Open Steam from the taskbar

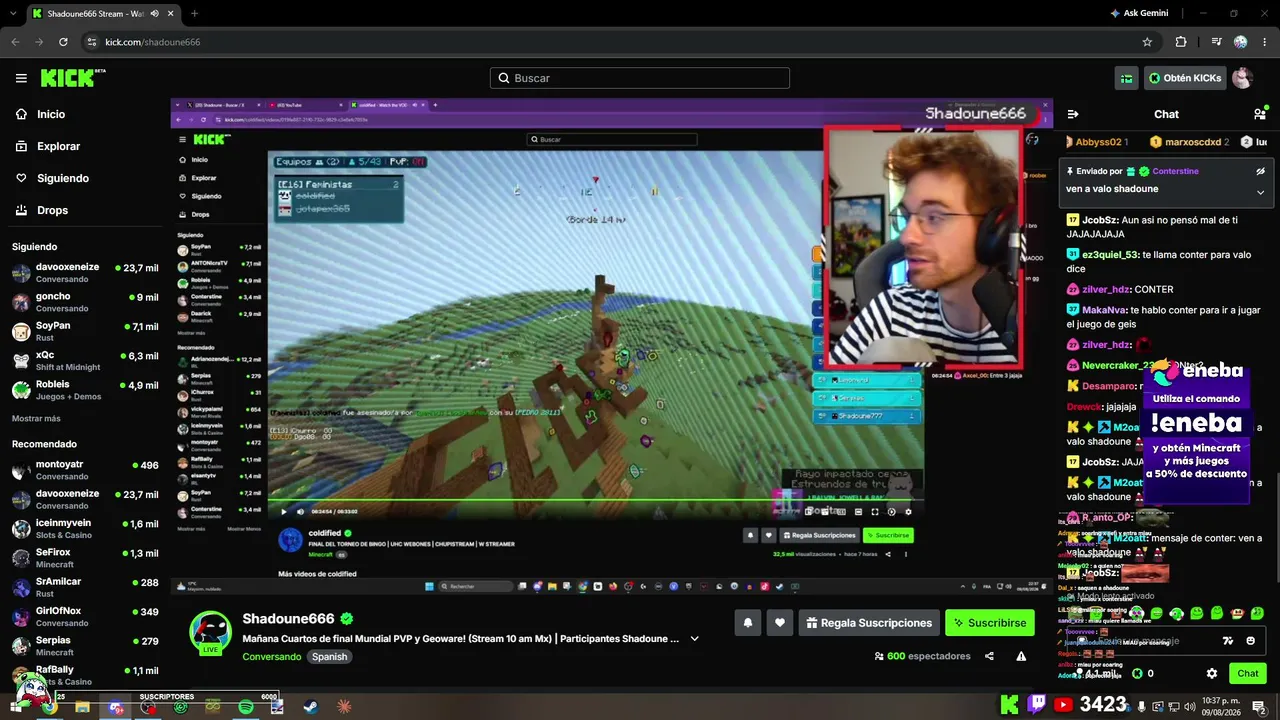(310, 707)
